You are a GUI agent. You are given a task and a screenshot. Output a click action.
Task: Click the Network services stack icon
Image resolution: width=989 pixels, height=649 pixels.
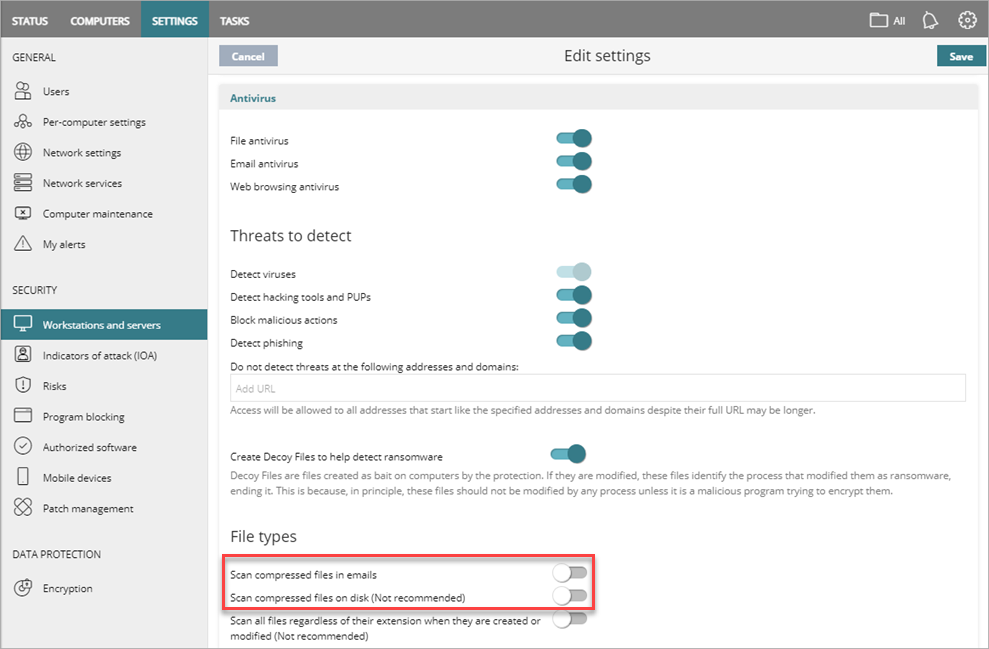pyautogui.click(x=23, y=182)
